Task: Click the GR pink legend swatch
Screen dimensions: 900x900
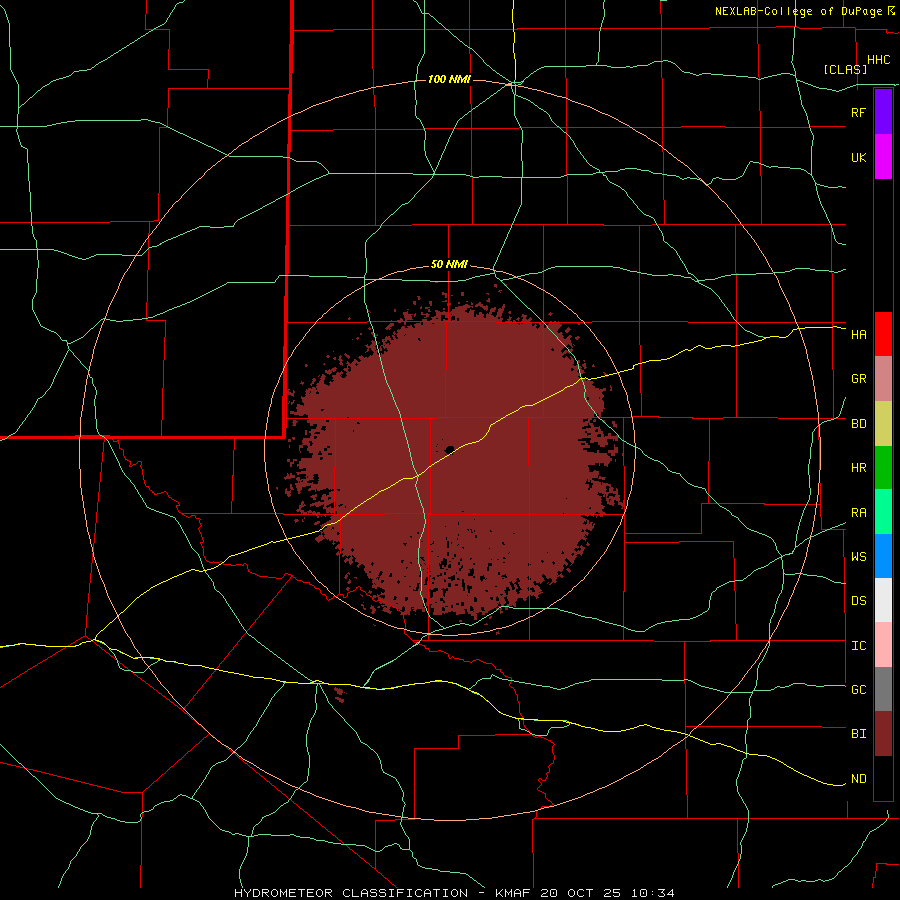Action: [x=883, y=379]
